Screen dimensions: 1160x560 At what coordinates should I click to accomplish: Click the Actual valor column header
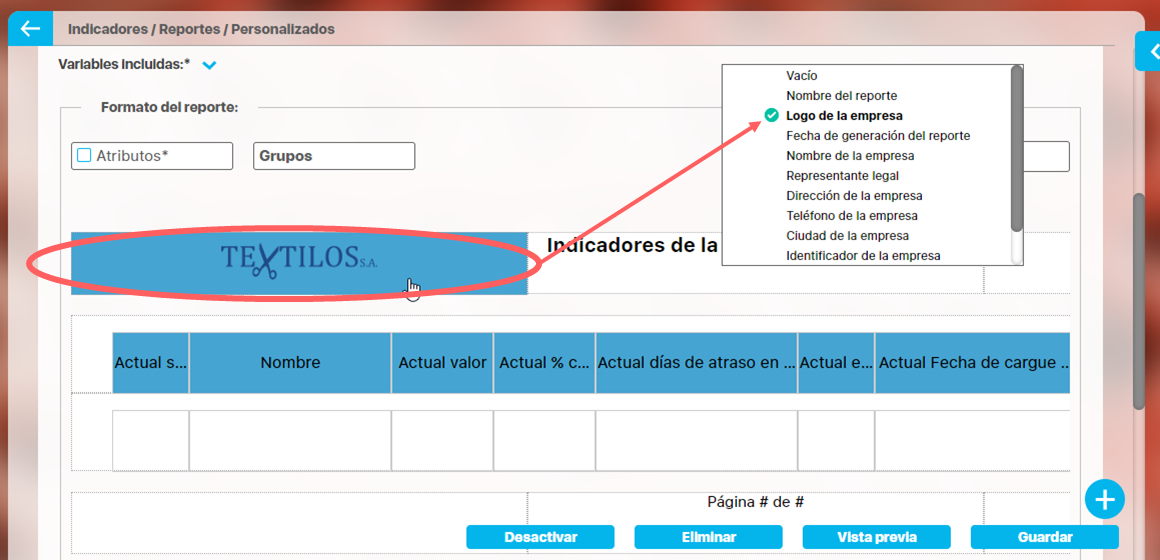pos(442,362)
